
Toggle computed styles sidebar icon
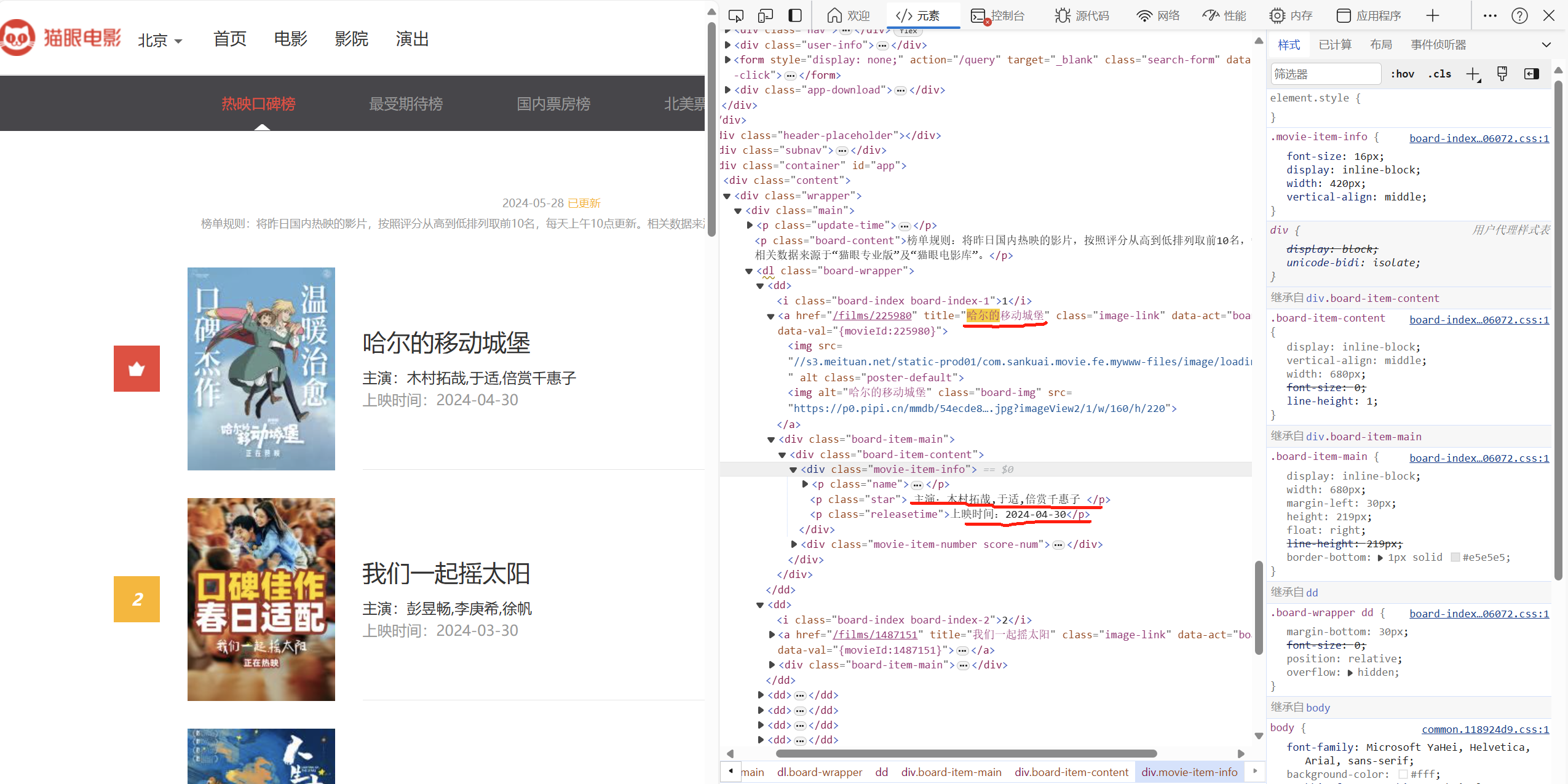(1531, 74)
